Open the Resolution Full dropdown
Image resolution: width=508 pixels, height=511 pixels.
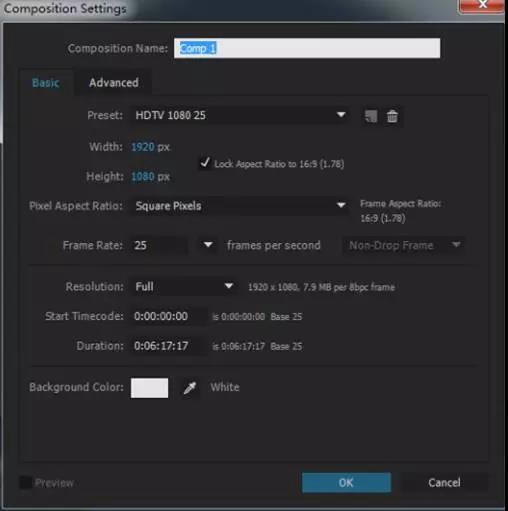tap(184, 286)
